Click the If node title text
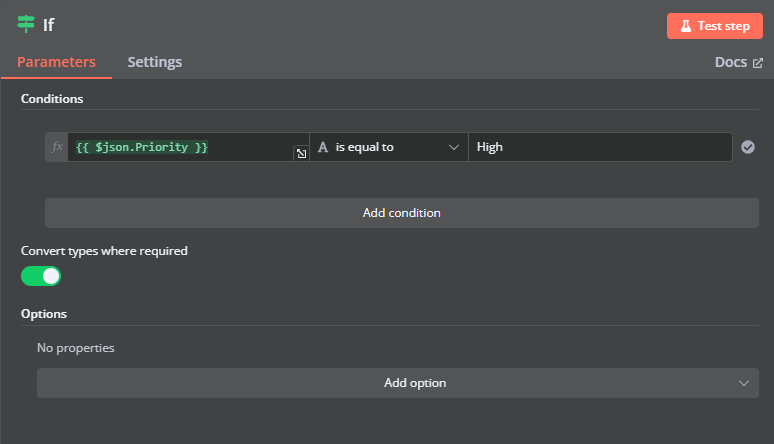 coord(48,25)
